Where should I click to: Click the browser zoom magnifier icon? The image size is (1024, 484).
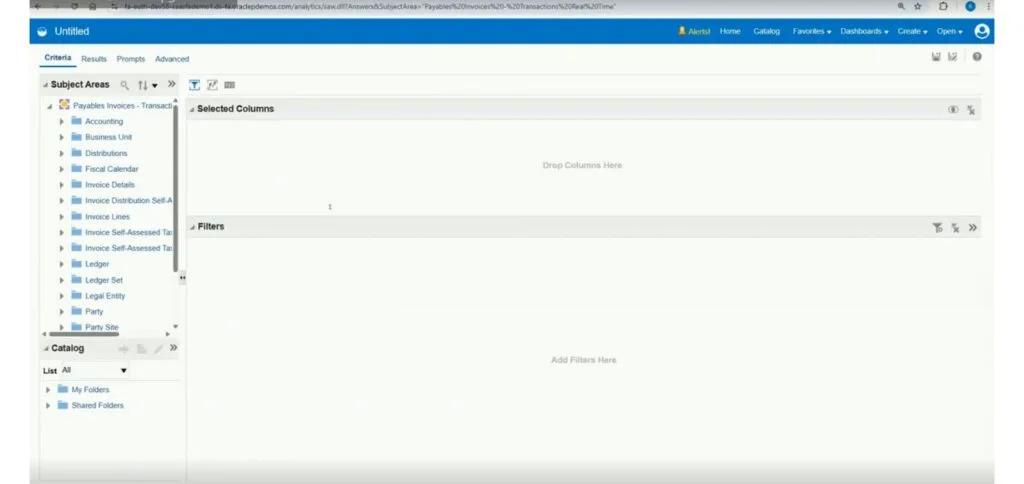[x=901, y=7]
